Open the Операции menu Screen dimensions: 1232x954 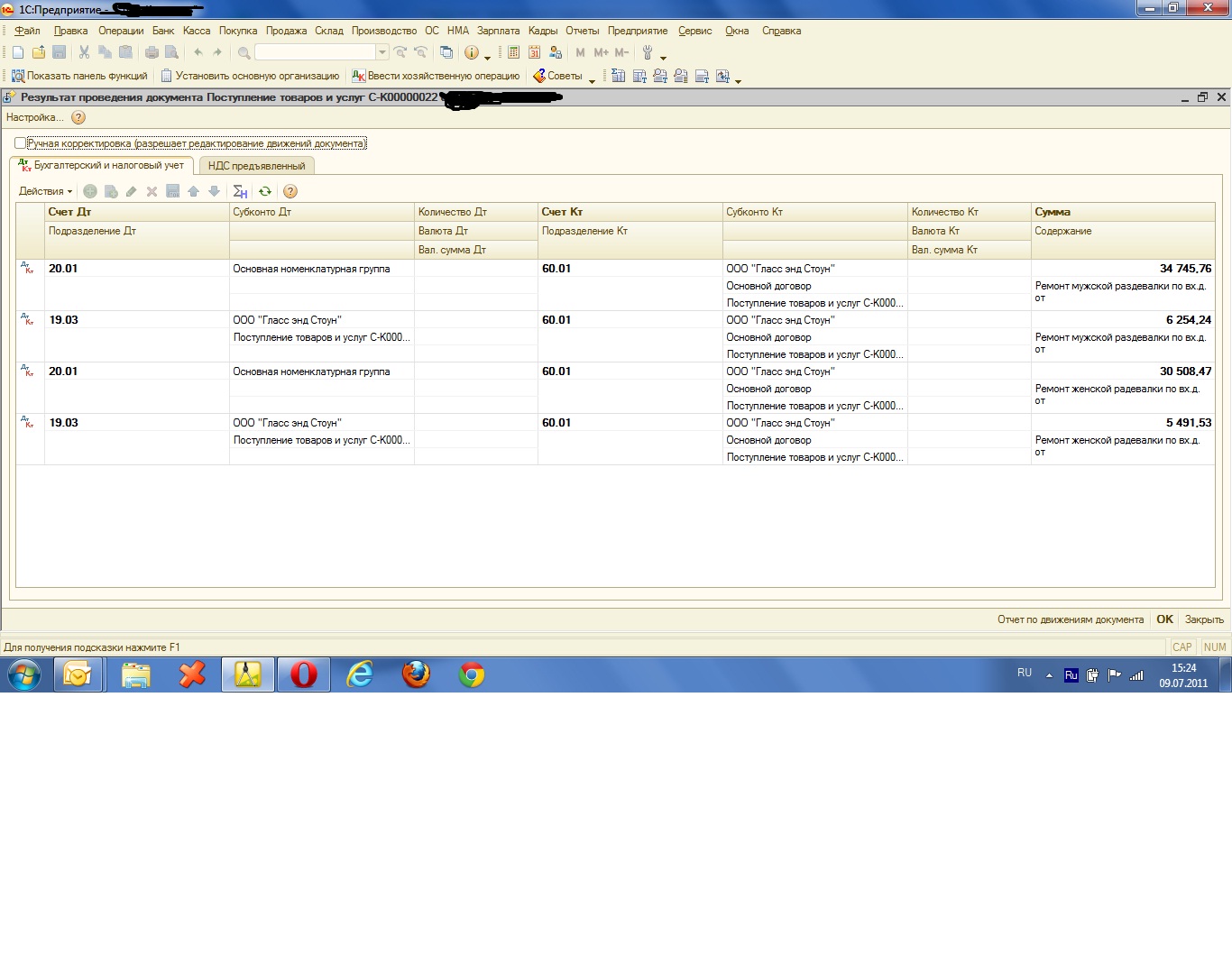(121, 31)
